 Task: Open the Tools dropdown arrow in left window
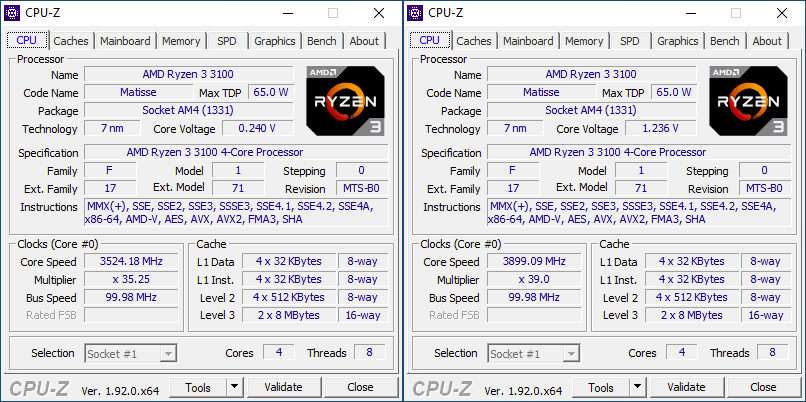235,387
